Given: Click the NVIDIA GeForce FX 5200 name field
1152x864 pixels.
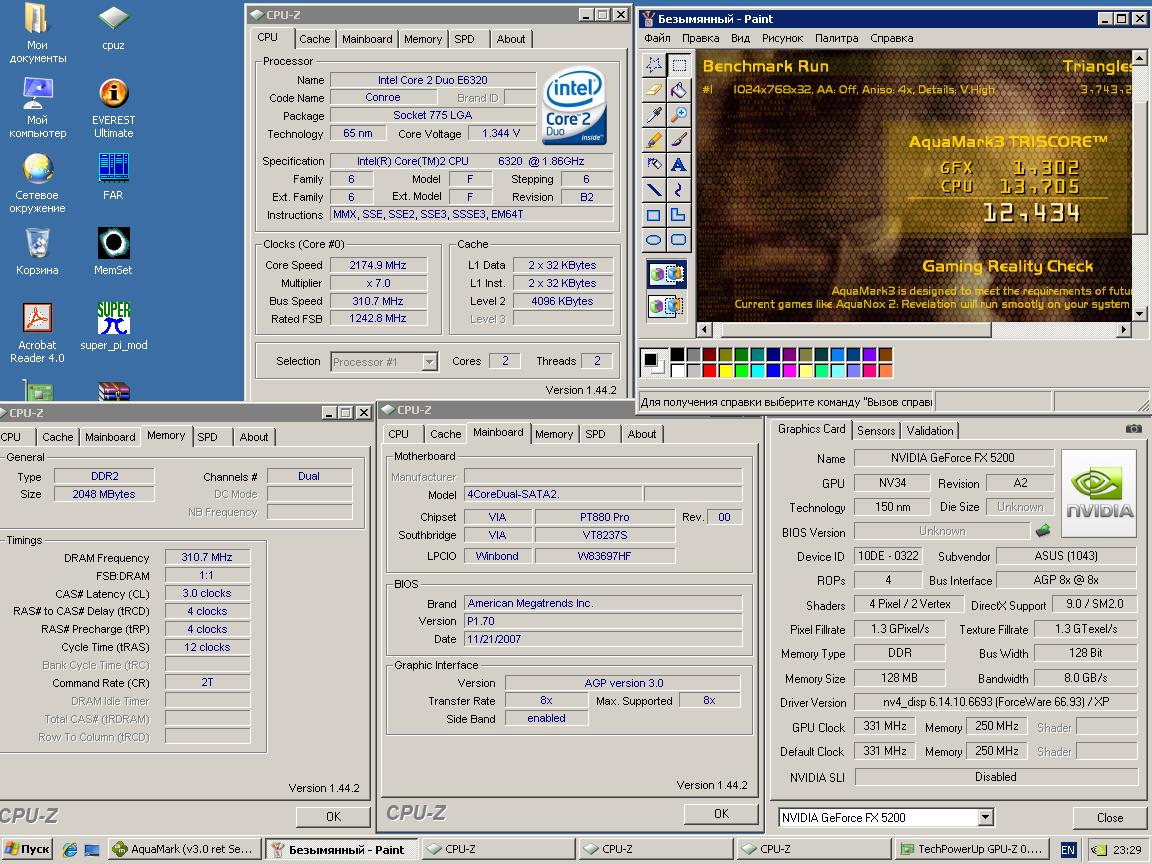Looking at the screenshot, I should pyautogui.click(x=953, y=458).
